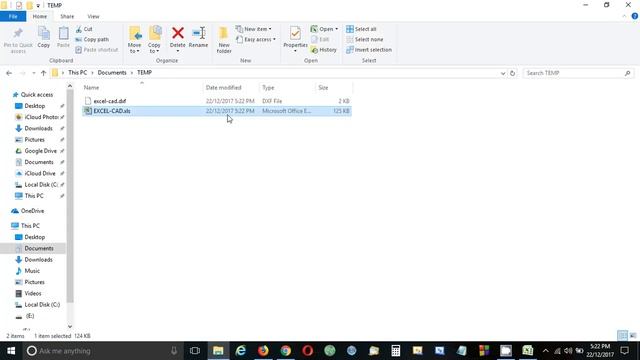Viewport: 640px width, 360px height.
Task: Click Invert selection
Action: [369, 50]
